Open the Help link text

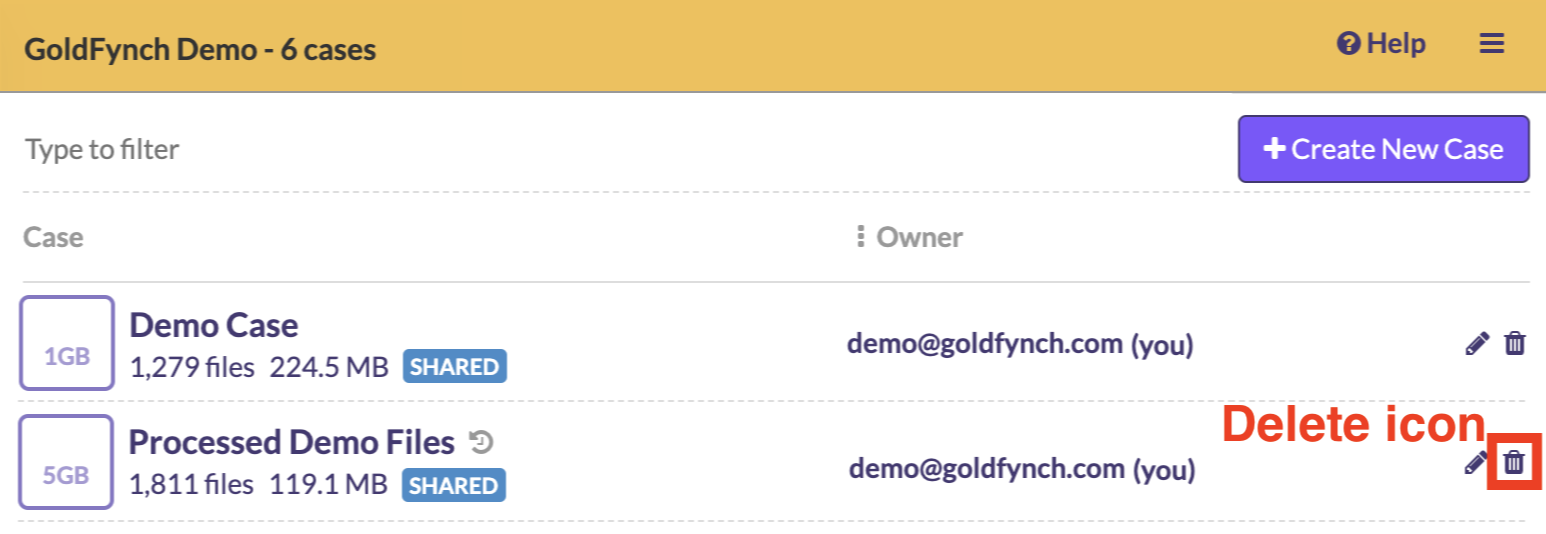tap(1396, 45)
